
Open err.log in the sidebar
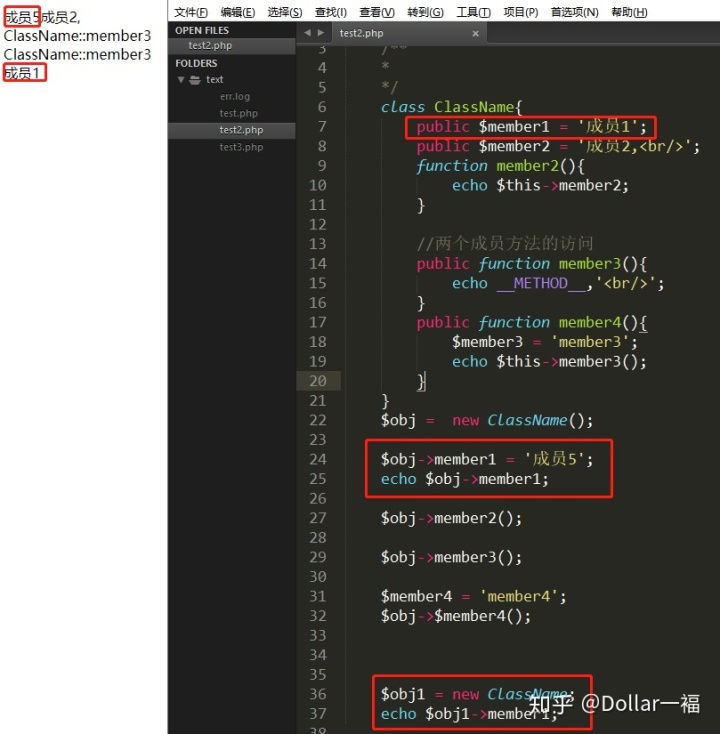(x=235, y=96)
